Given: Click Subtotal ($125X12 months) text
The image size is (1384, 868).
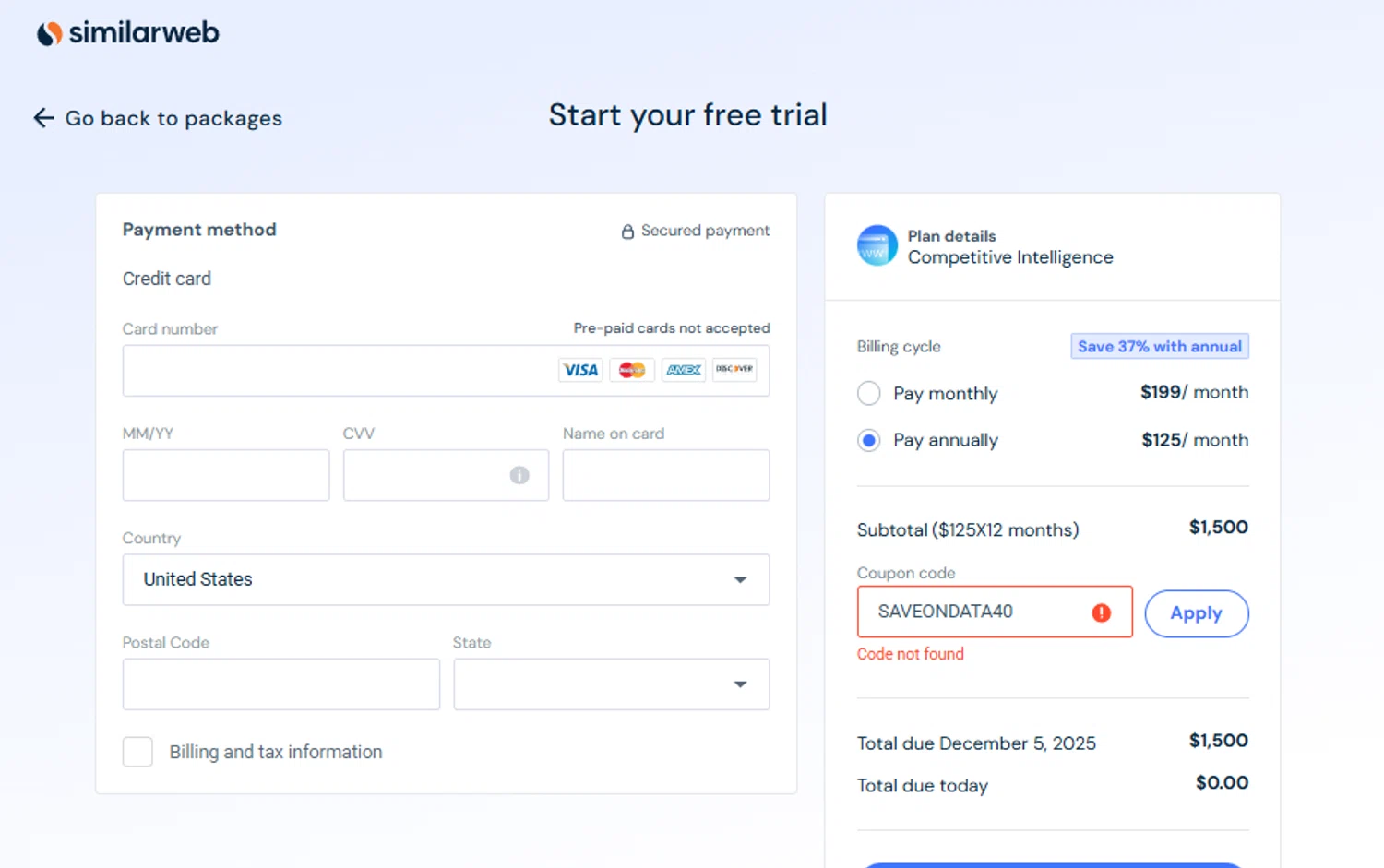Looking at the screenshot, I should (x=968, y=530).
